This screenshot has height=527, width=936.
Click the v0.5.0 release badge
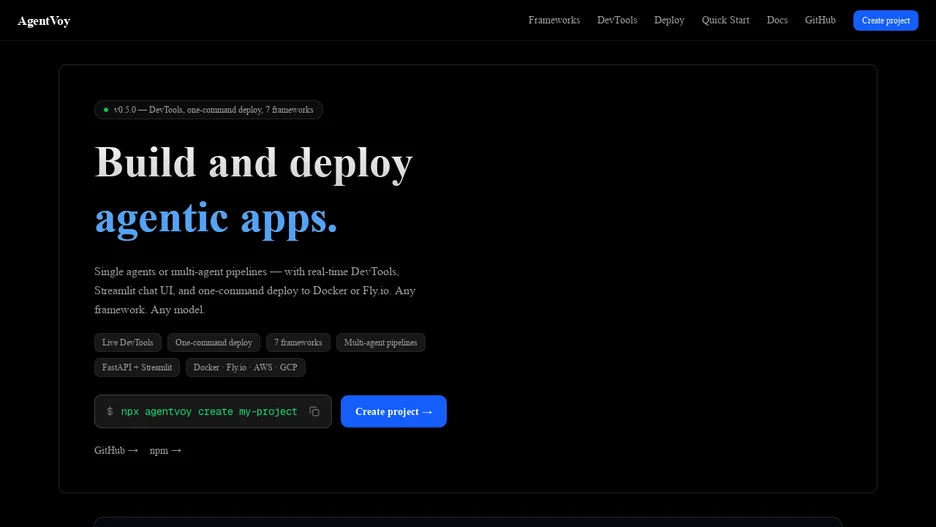[x=208, y=110]
